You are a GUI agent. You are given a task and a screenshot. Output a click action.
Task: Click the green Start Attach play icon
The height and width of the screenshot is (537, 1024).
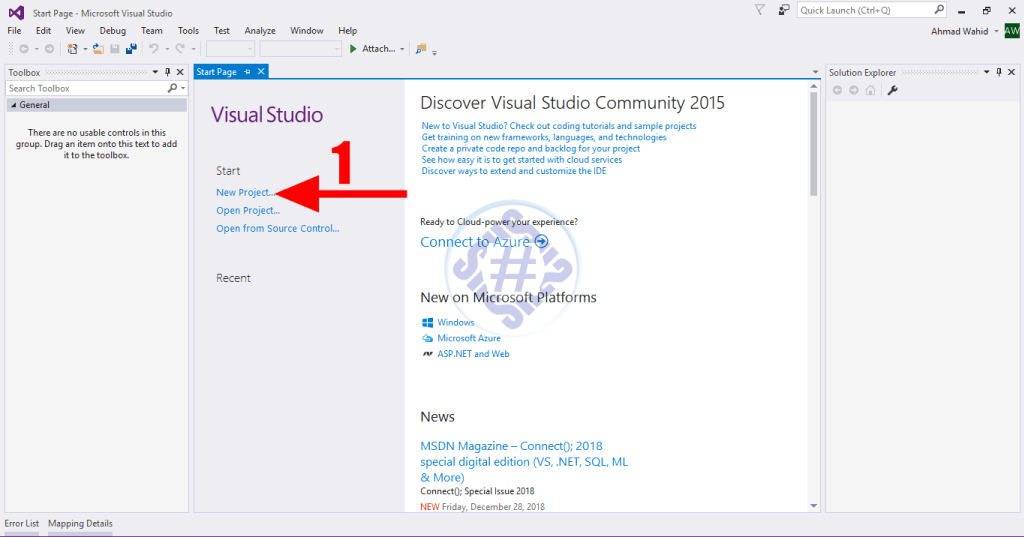pos(353,48)
